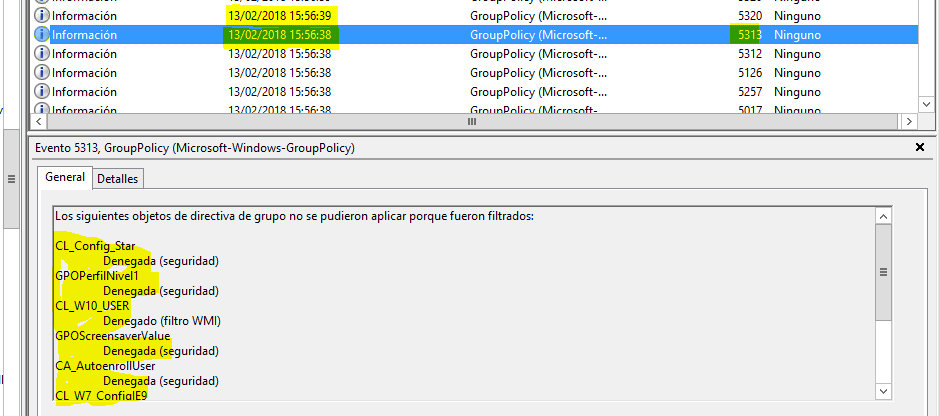
Task: Click horizontal scrollbar thumb of event list
Action: pos(472,122)
